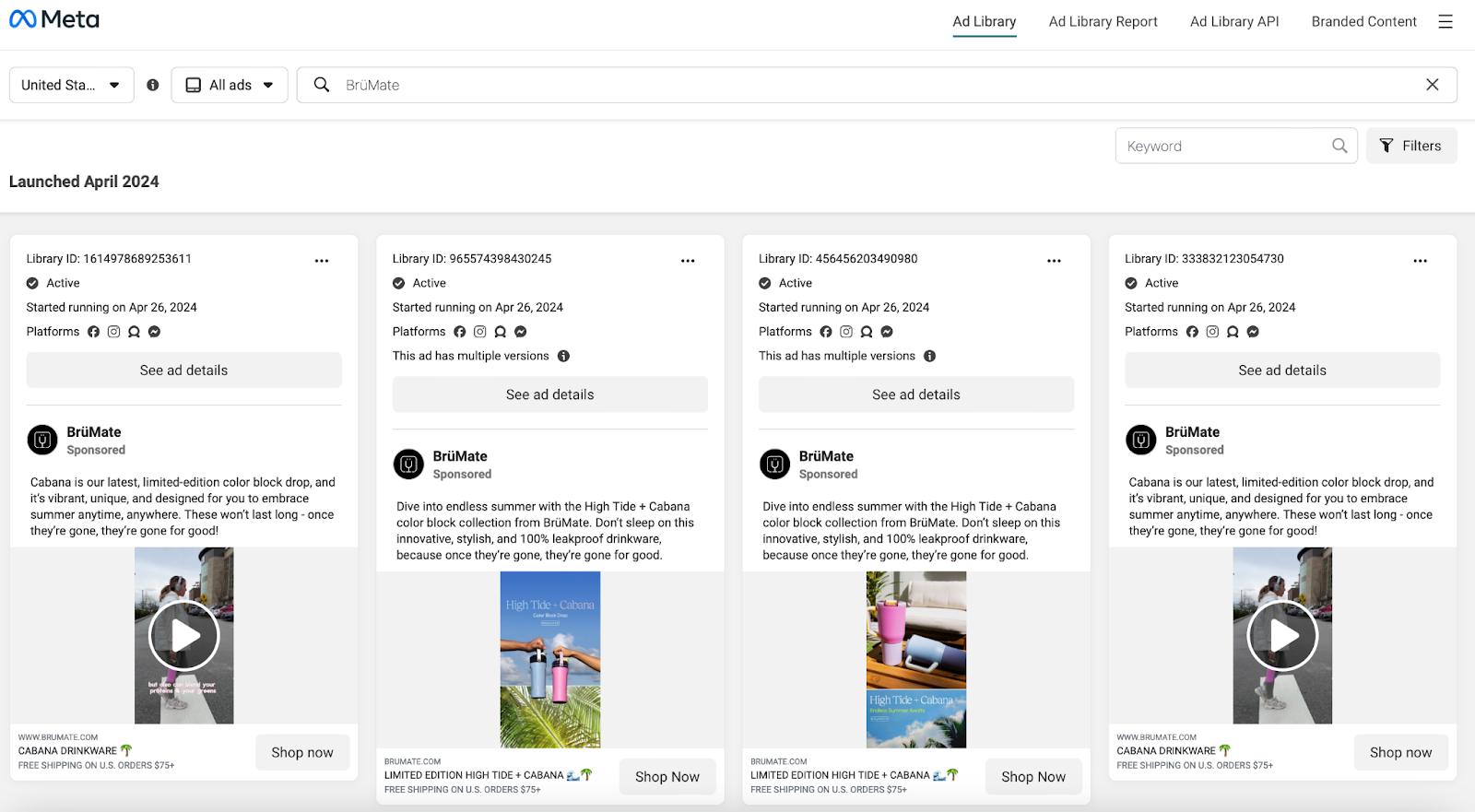Click the Meta logo
The height and width of the screenshot is (812, 1475).
(x=54, y=19)
